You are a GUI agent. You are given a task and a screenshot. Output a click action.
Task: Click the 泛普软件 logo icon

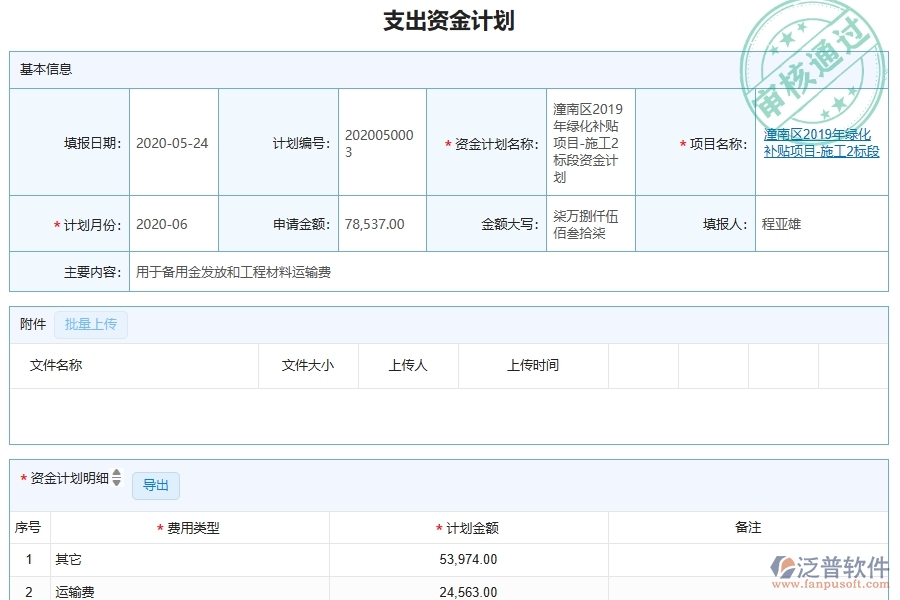(x=783, y=568)
